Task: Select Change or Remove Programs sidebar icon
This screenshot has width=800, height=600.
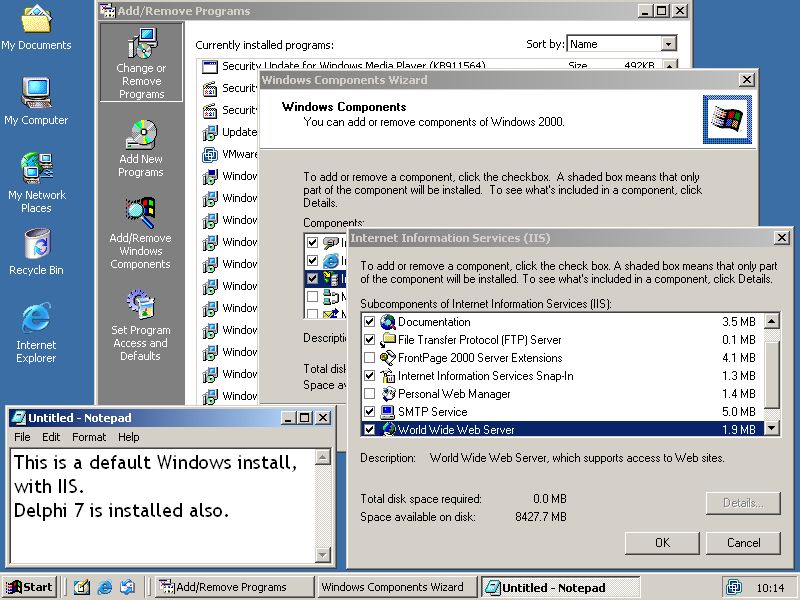Action: 141,62
